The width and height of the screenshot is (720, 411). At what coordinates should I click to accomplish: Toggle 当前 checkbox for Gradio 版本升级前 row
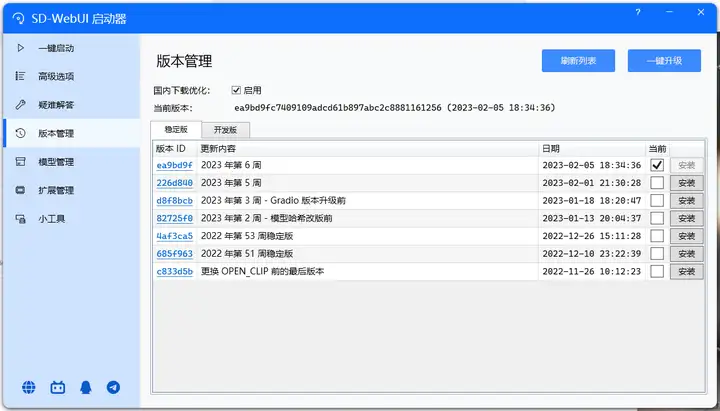(x=657, y=201)
